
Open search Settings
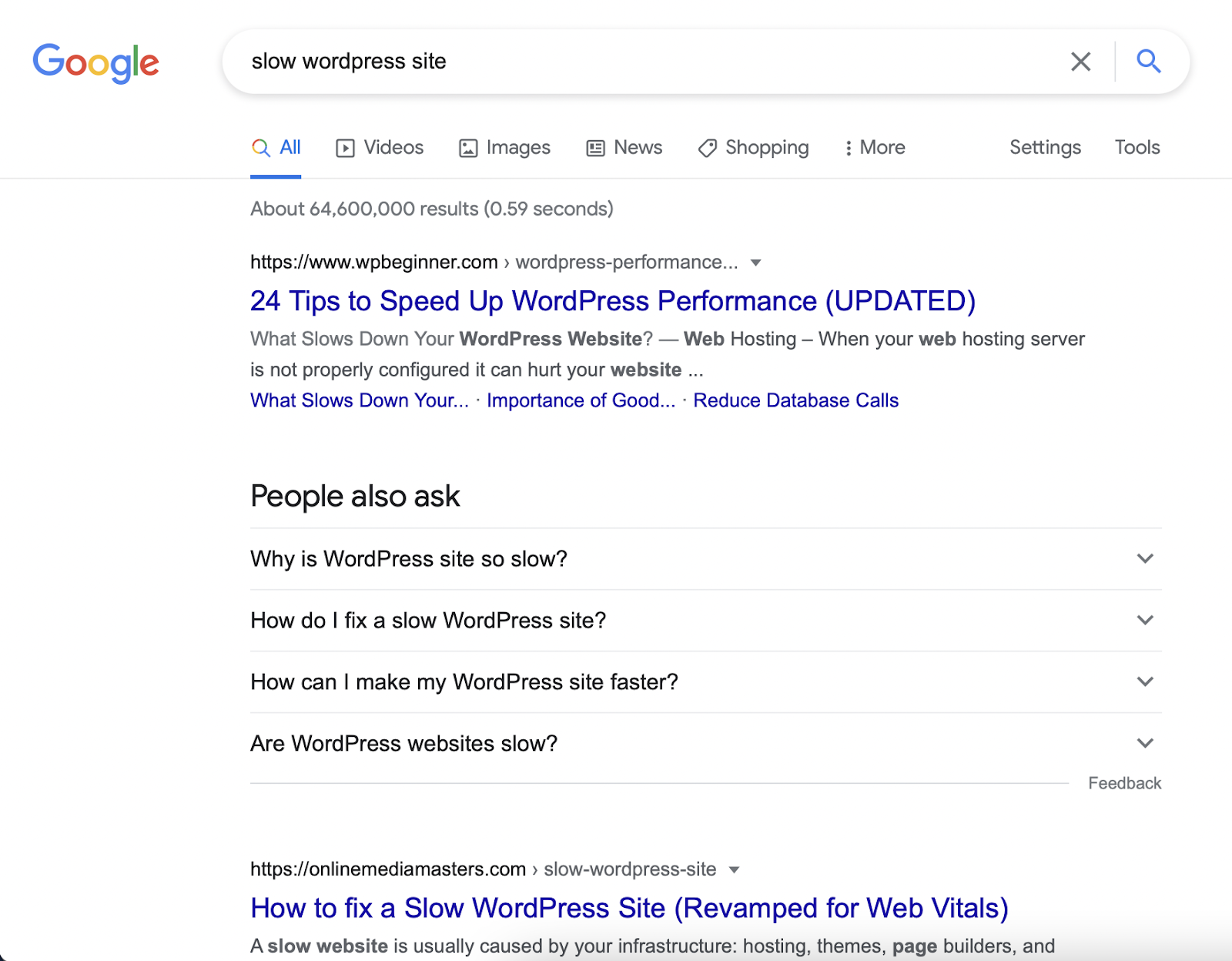[1045, 147]
